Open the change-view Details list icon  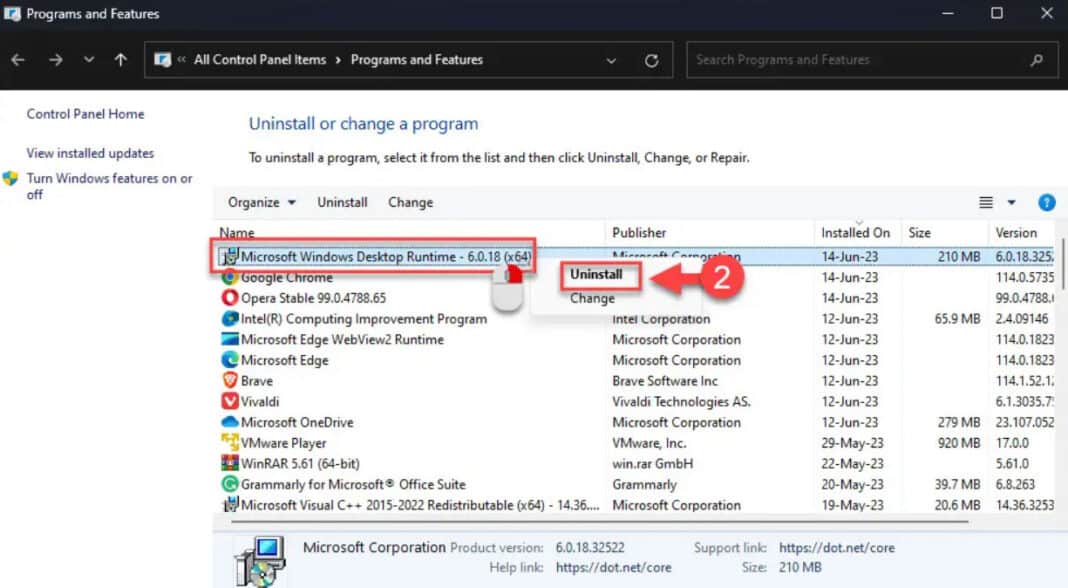986,202
